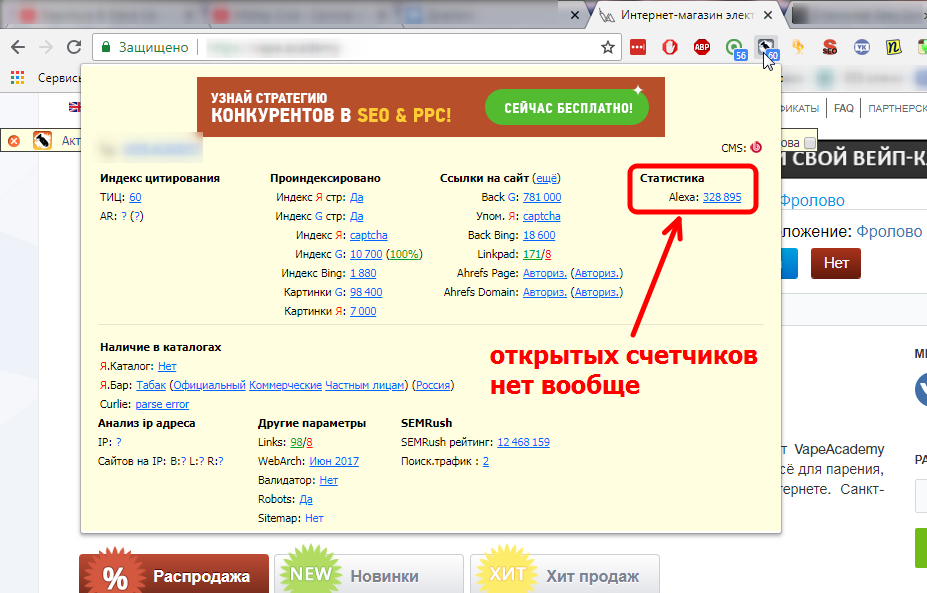Click the RDS bar extension icon
Screen dimensions: 927x593
tap(766, 47)
